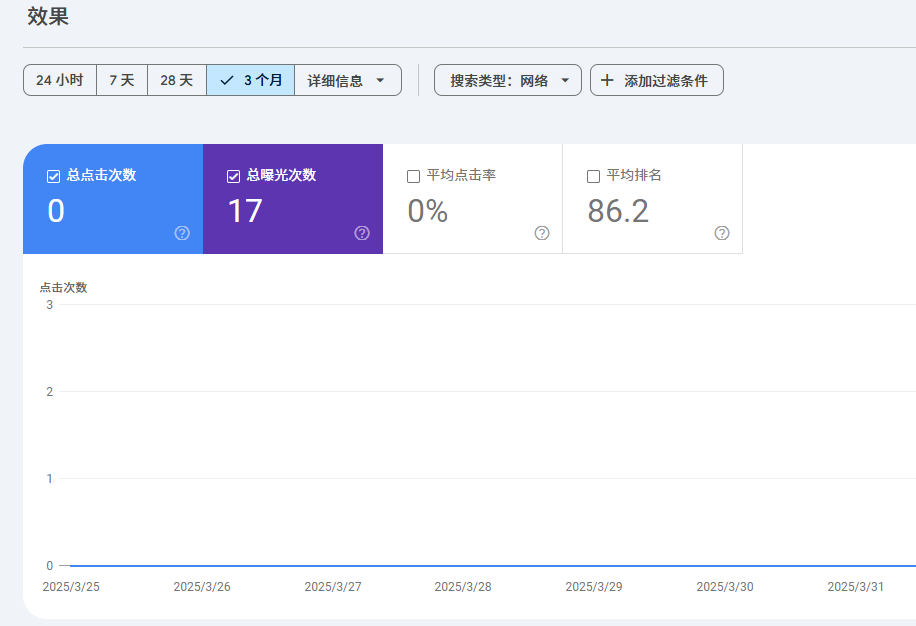Expand the 详细信息 date dropdown
Viewport: 916px width, 626px height.
(347, 80)
